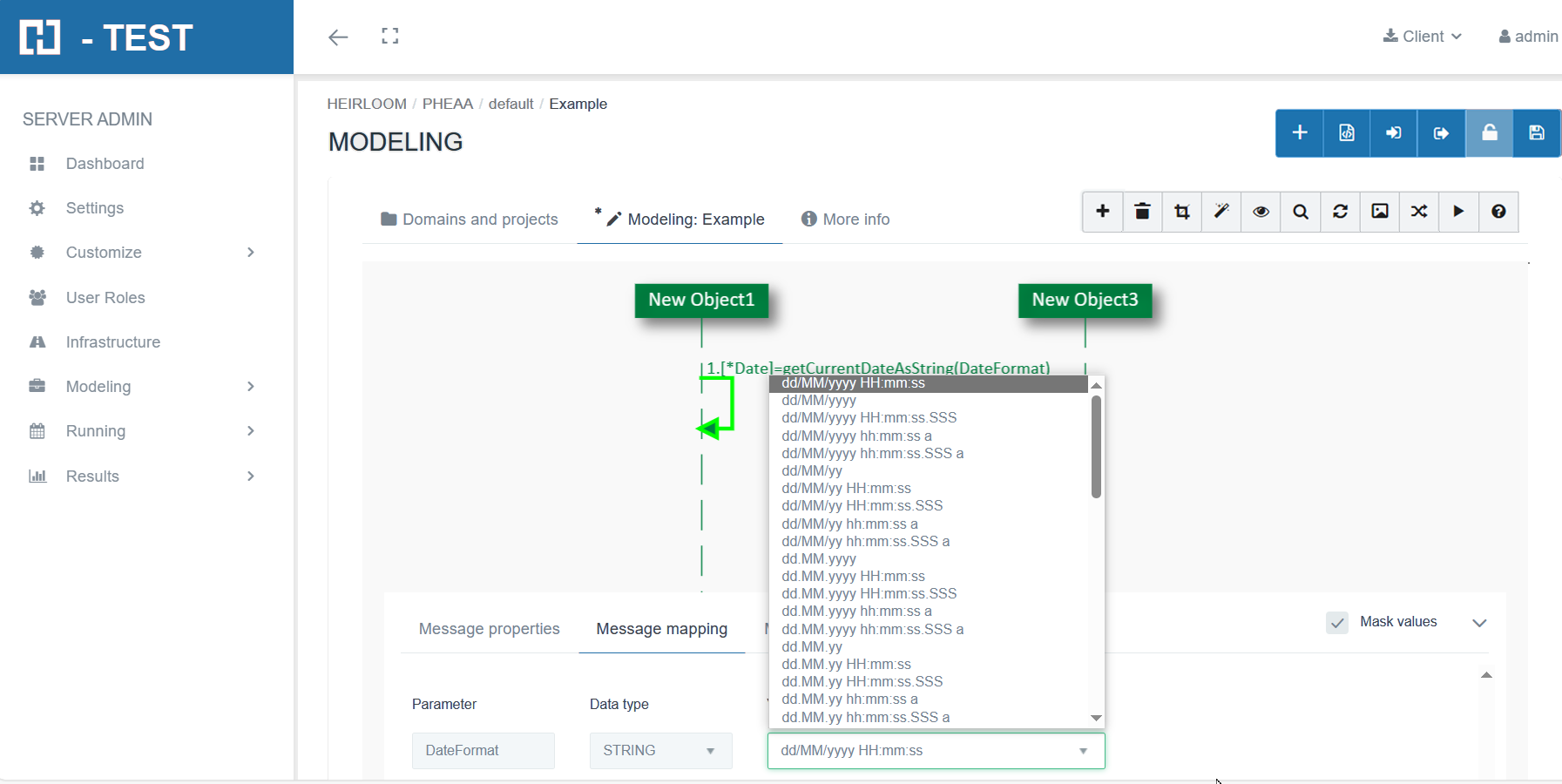Select the crop tool icon
1562x784 pixels.
click(1182, 212)
